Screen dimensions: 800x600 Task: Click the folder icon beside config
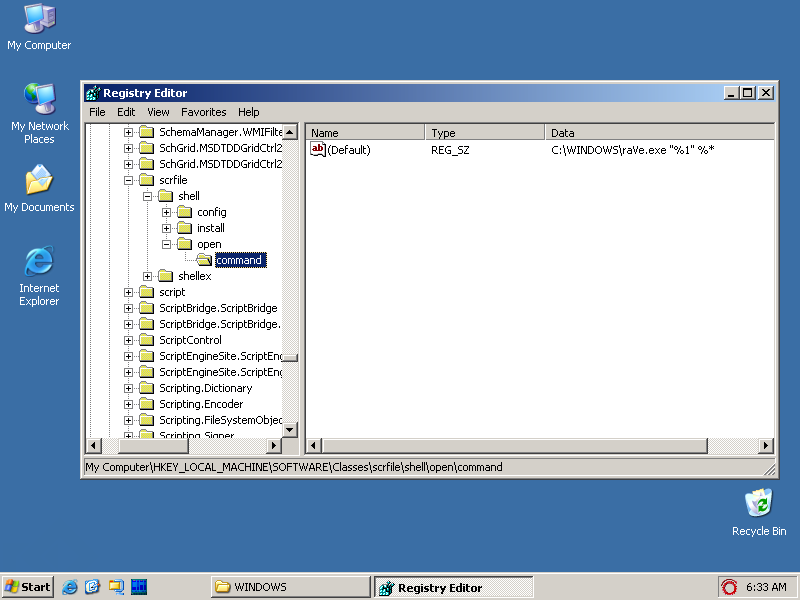click(185, 212)
